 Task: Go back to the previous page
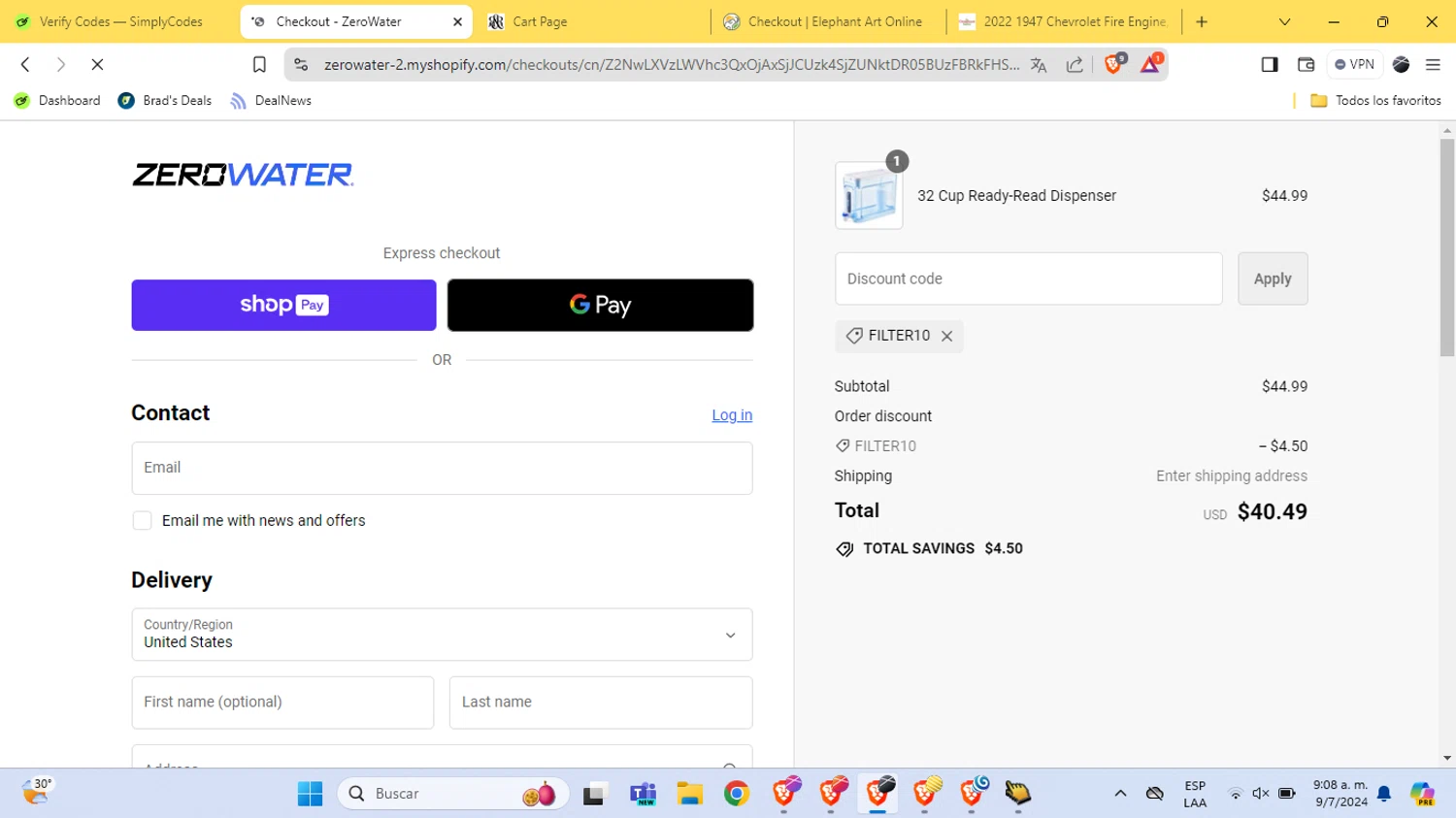26,65
